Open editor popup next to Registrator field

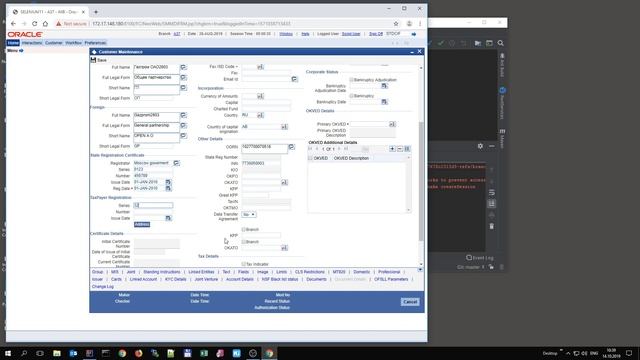(x=176, y=163)
